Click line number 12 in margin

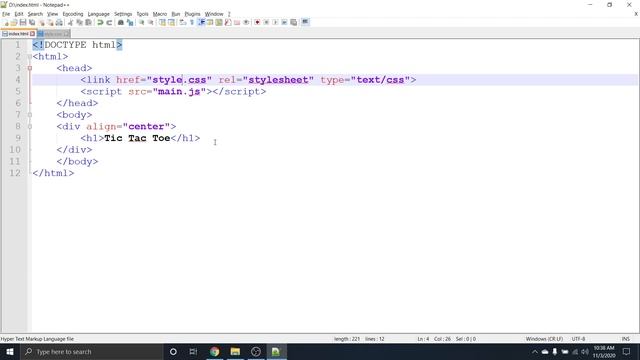click(x=15, y=173)
